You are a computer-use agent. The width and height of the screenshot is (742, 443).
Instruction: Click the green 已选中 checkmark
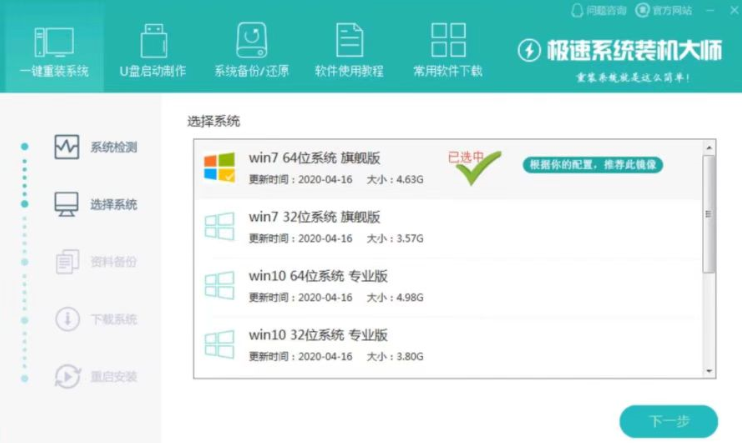478,168
